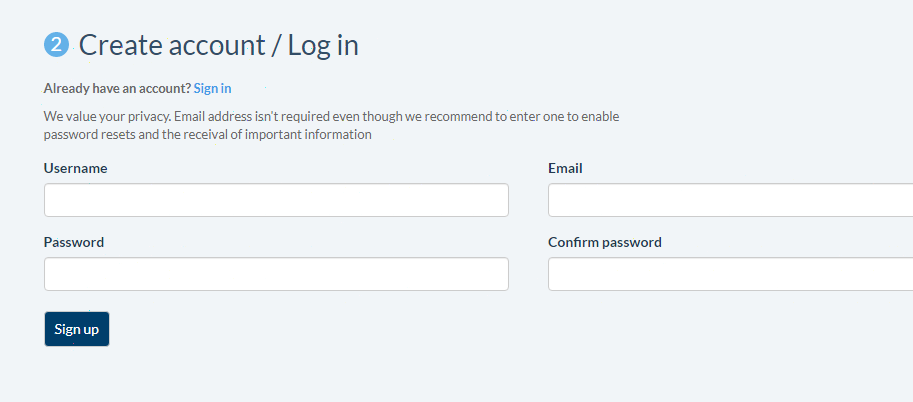The image size is (913, 402).
Task: Click the 'We value your privacy' sentence
Action: [107, 116]
